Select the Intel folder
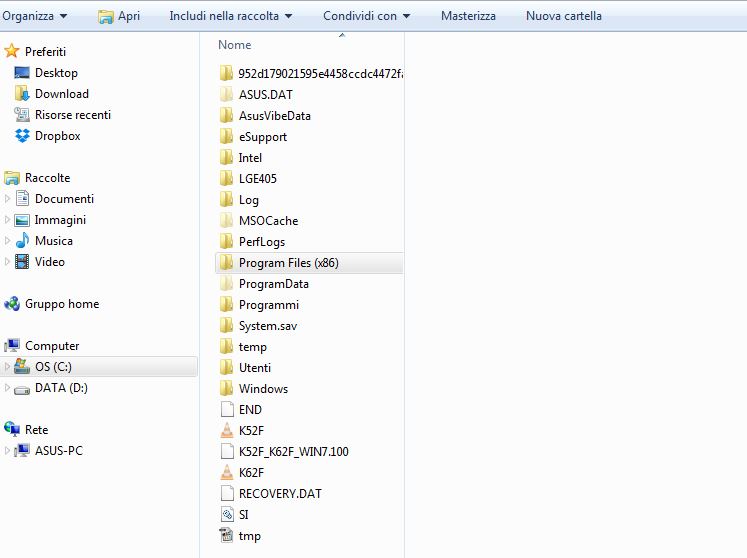The height and width of the screenshot is (558, 747). [241, 157]
